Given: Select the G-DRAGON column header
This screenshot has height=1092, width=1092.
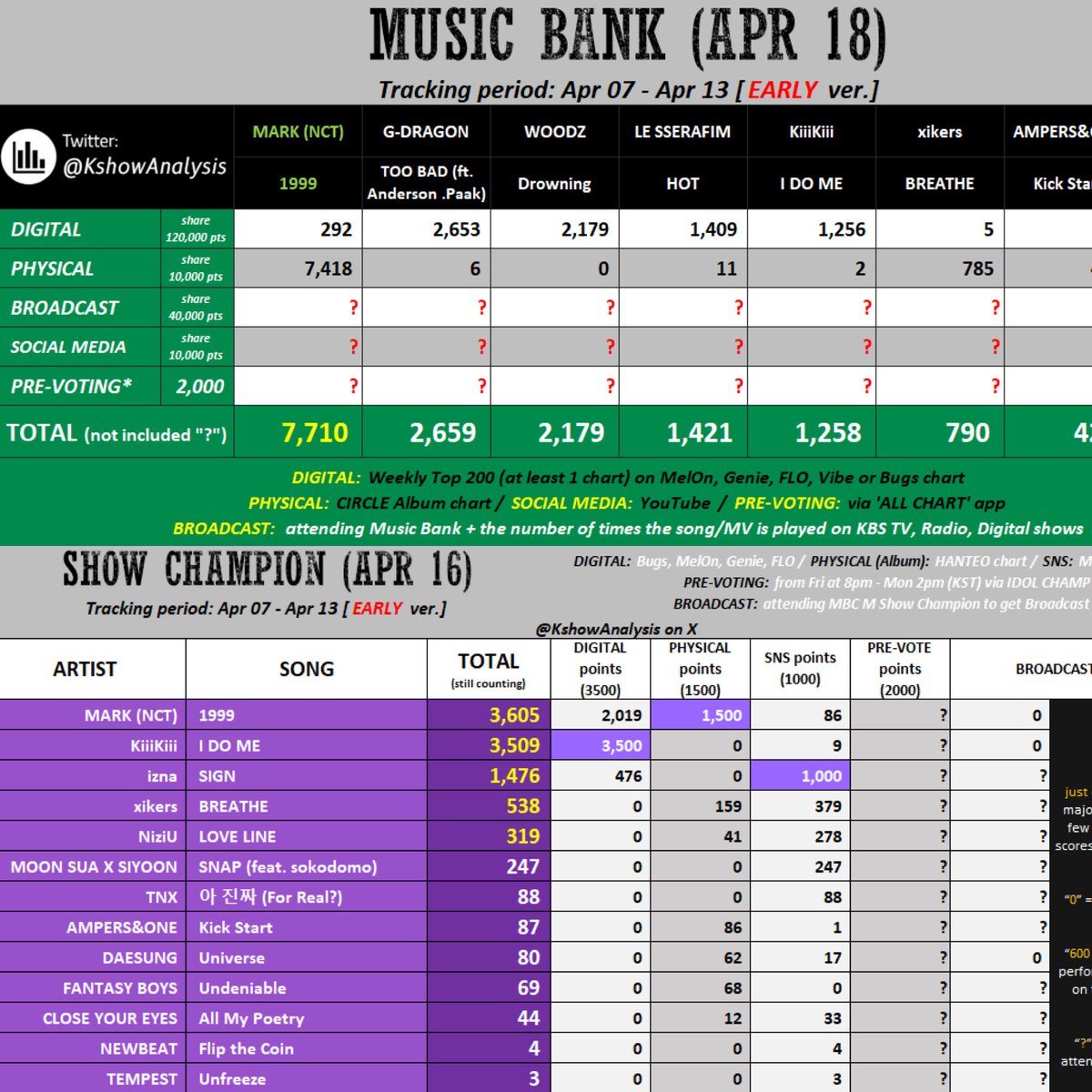Looking at the screenshot, I should 426,132.
